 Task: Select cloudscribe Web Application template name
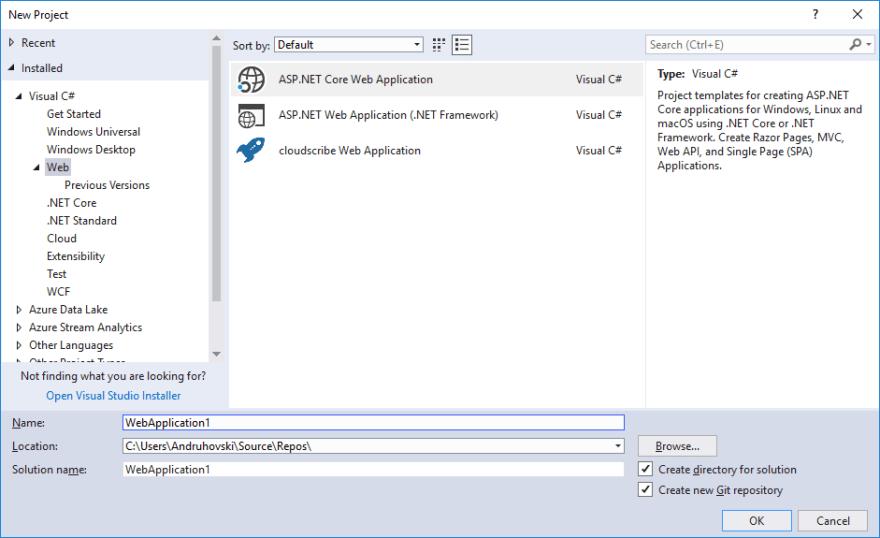[350, 150]
